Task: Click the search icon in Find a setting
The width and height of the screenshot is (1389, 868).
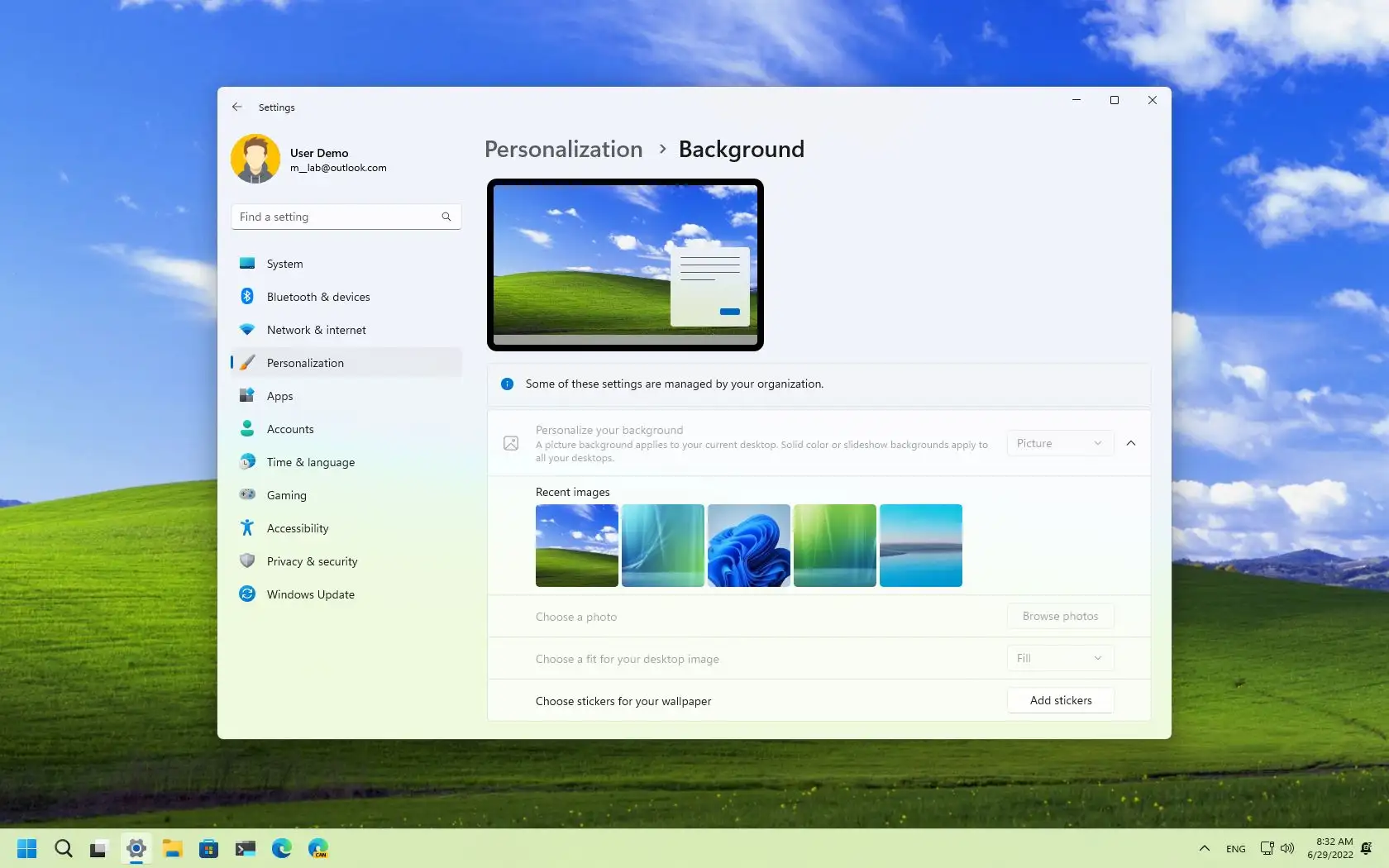Action: (x=446, y=217)
